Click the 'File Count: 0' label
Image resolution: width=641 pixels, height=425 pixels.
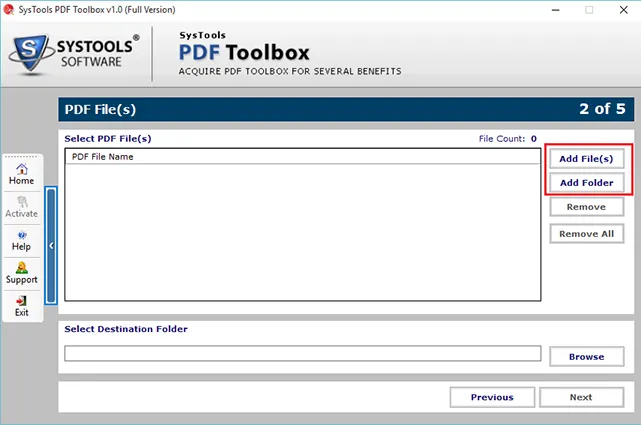[x=507, y=139]
